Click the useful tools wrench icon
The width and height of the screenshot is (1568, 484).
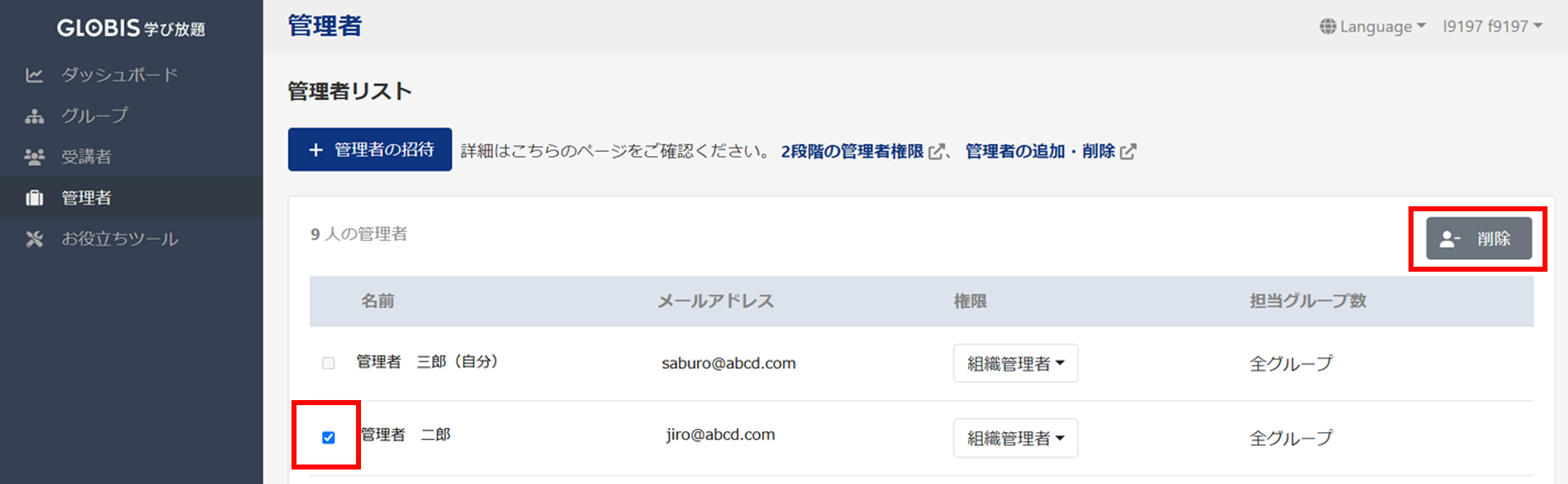34,239
